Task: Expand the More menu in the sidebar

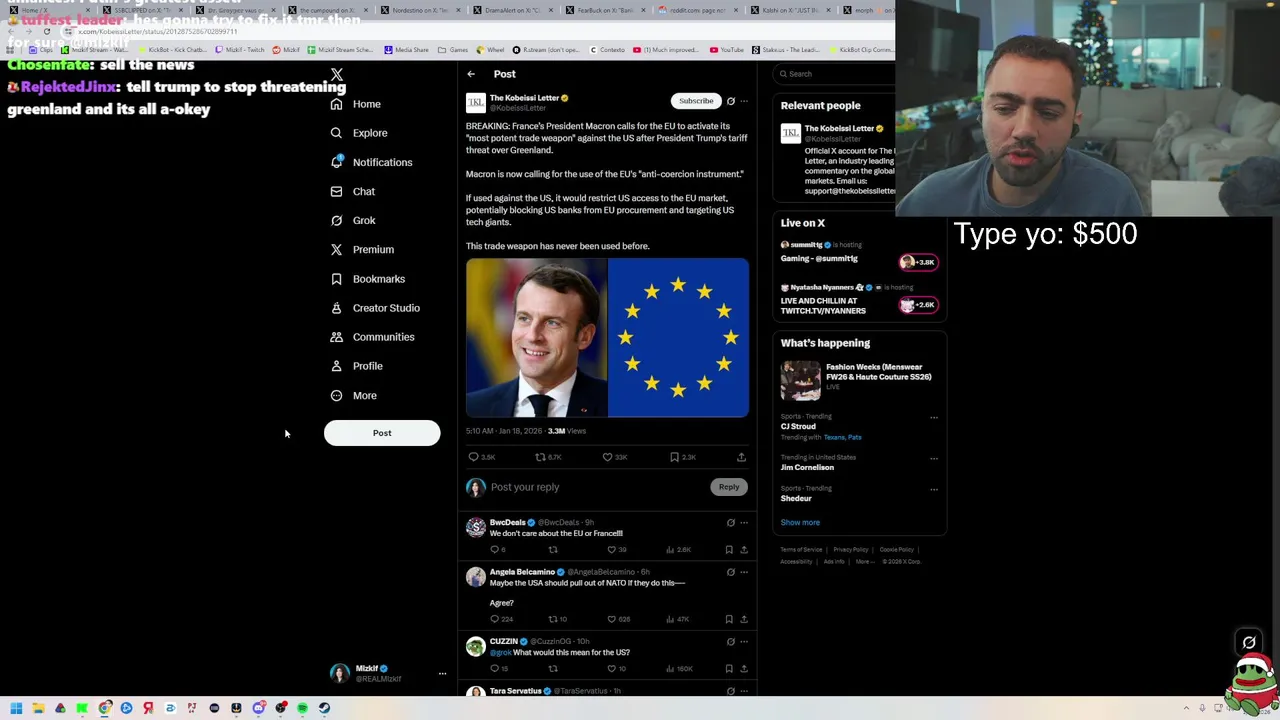Action: [353, 395]
